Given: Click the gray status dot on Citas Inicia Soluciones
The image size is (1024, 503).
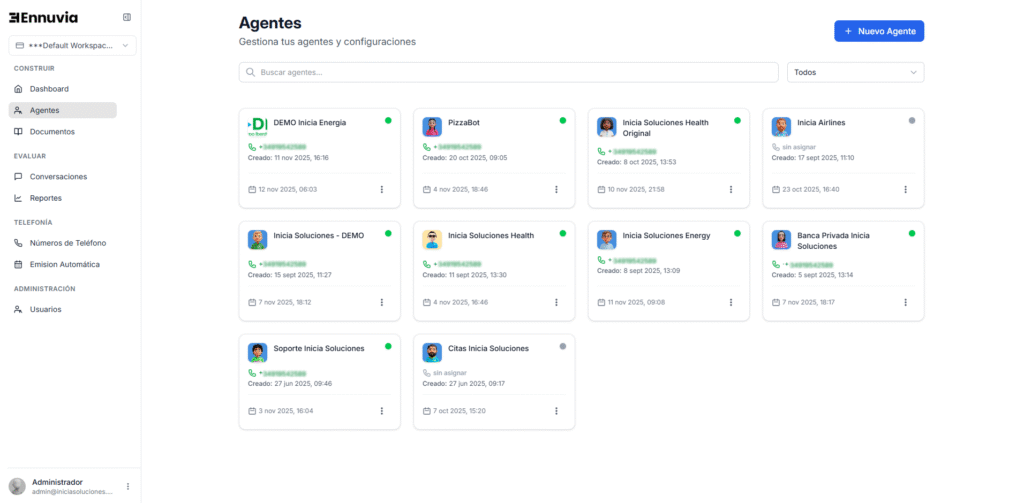Looking at the screenshot, I should click(x=562, y=347).
